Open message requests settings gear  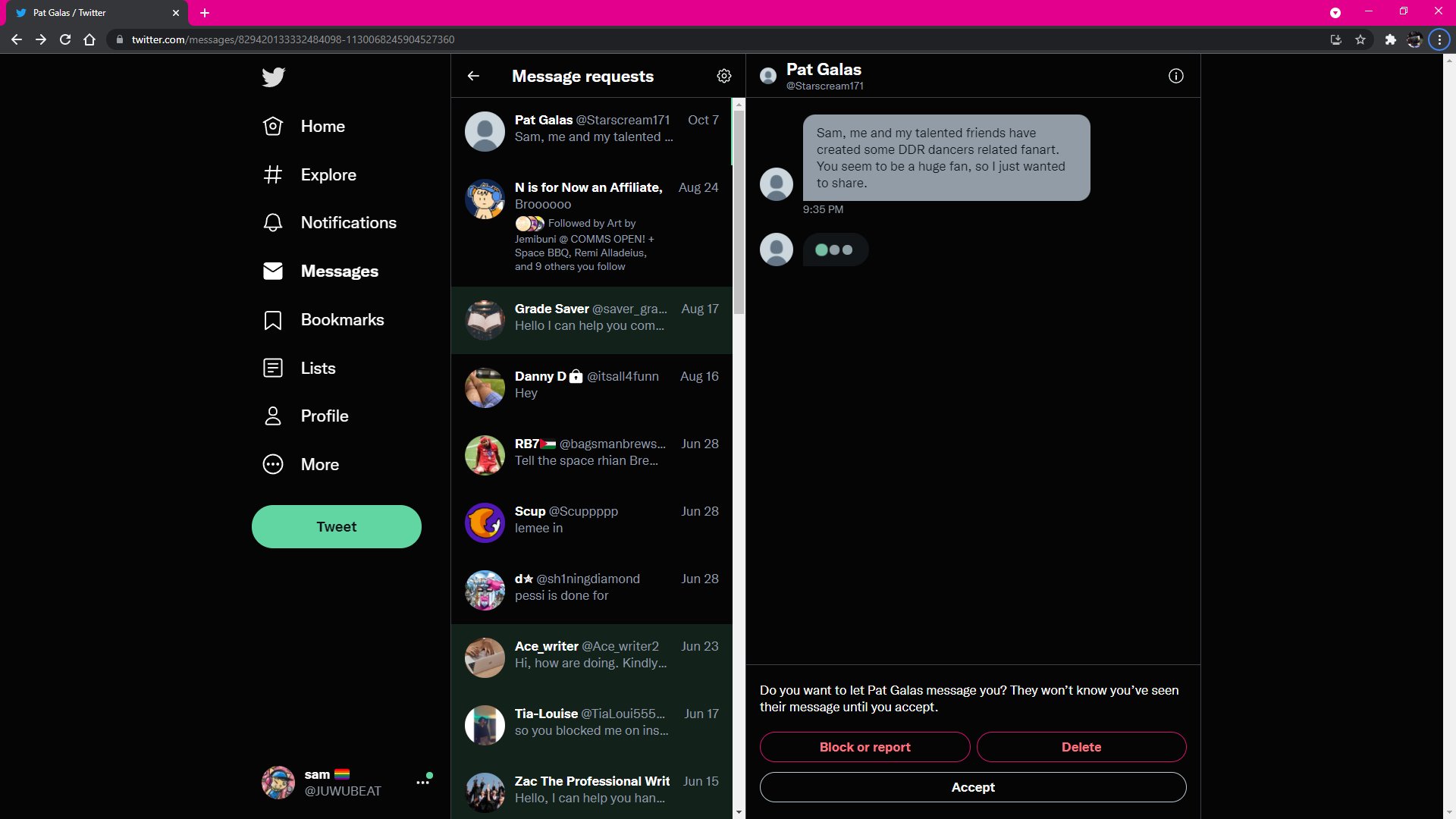point(723,76)
